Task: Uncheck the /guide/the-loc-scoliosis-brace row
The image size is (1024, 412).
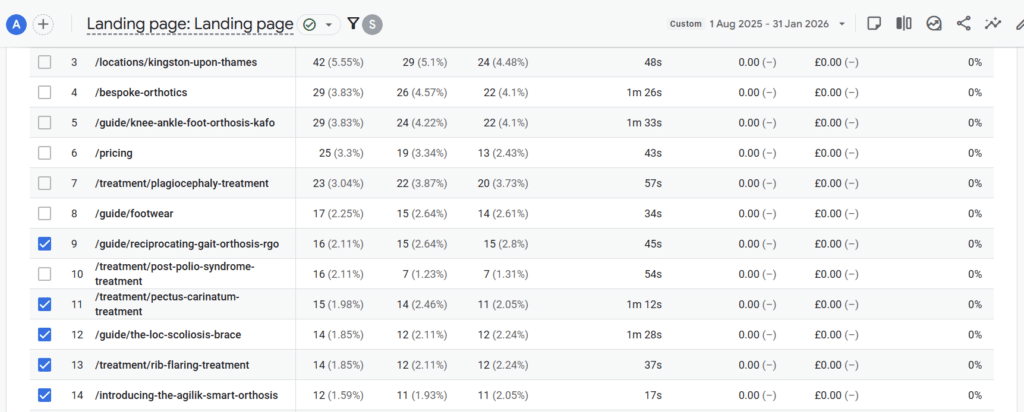Action: [x=44, y=334]
